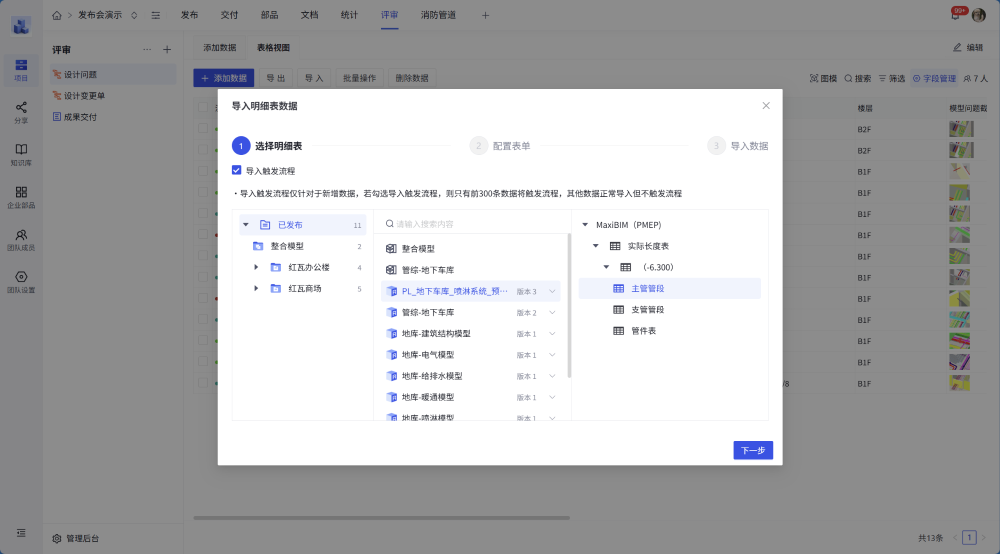The width and height of the screenshot is (1000, 554).
Task: Open version dropdown for PL_地下车库 model
Action: 552,292
